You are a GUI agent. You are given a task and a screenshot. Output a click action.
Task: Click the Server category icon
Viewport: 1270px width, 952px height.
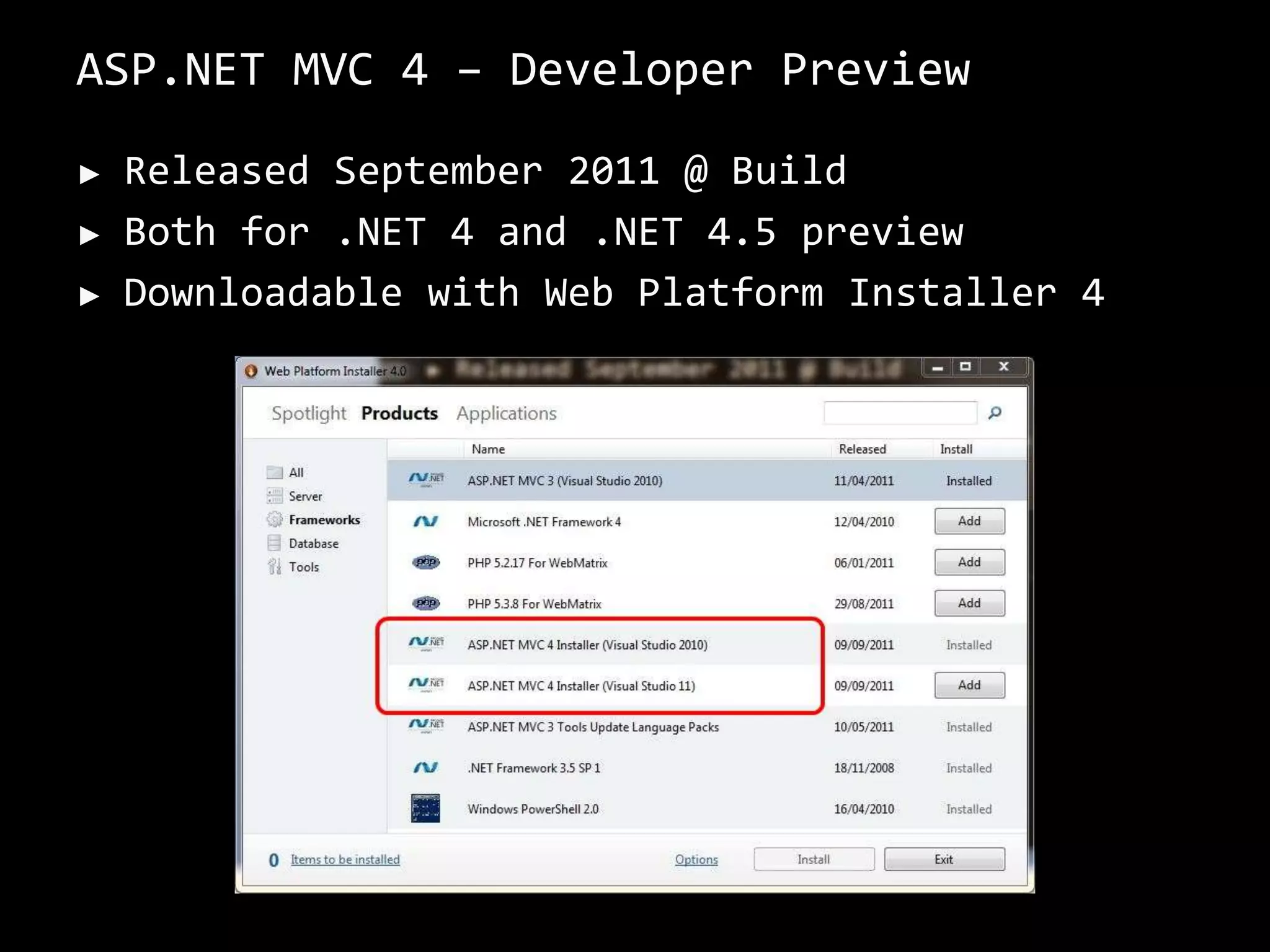[275, 496]
